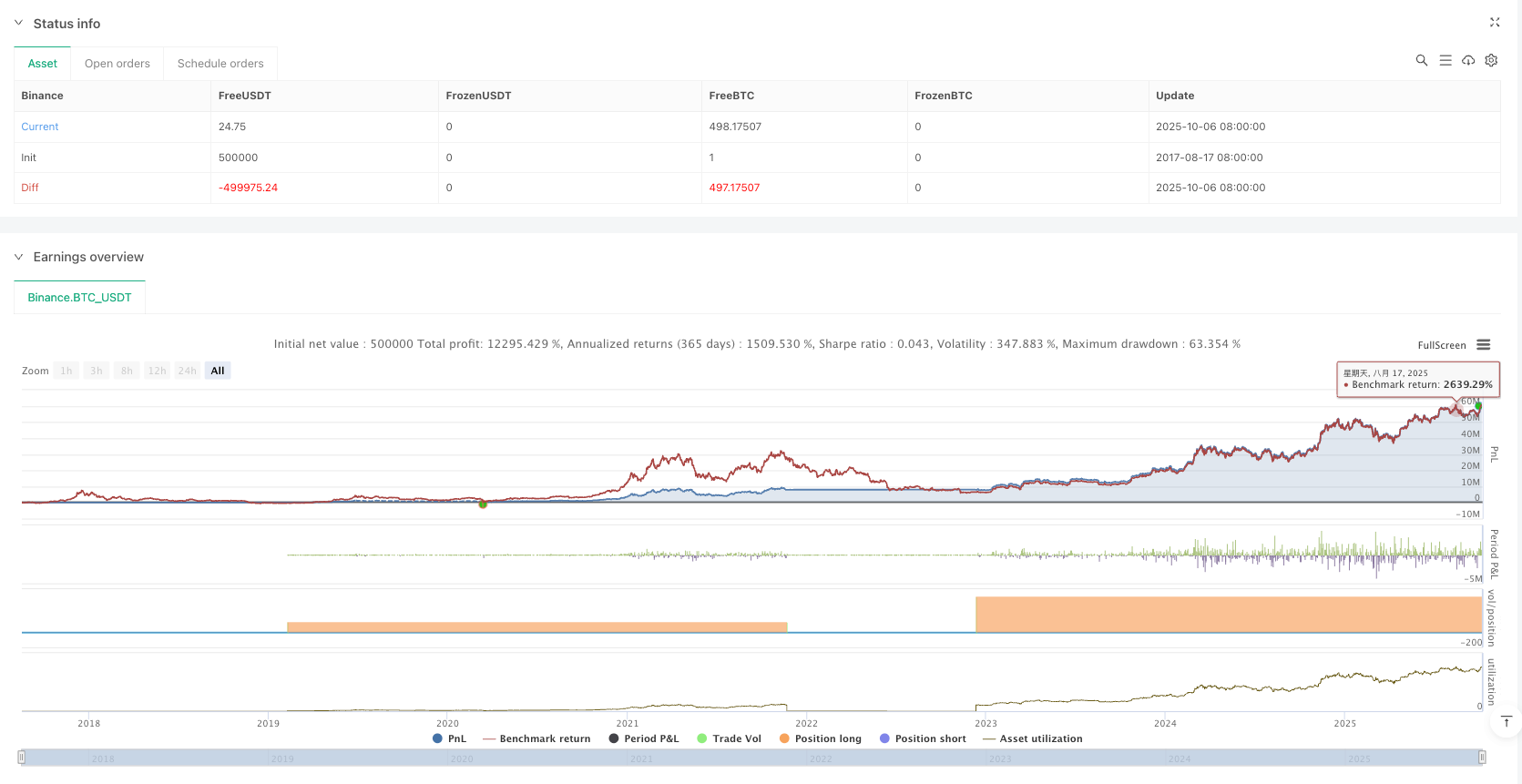The image size is (1522, 784).
Task: Select the Binance.BTC_USDT tab
Action: [79, 298]
